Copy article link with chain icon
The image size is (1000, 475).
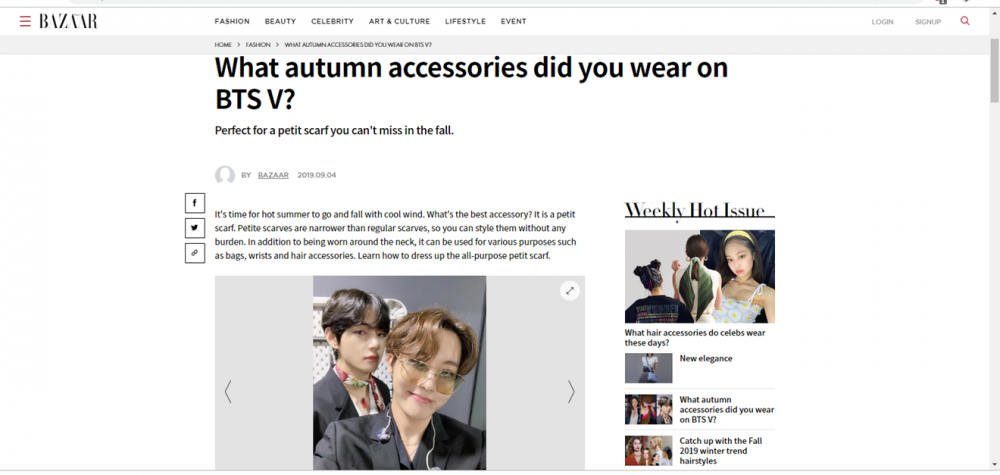(195, 253)
